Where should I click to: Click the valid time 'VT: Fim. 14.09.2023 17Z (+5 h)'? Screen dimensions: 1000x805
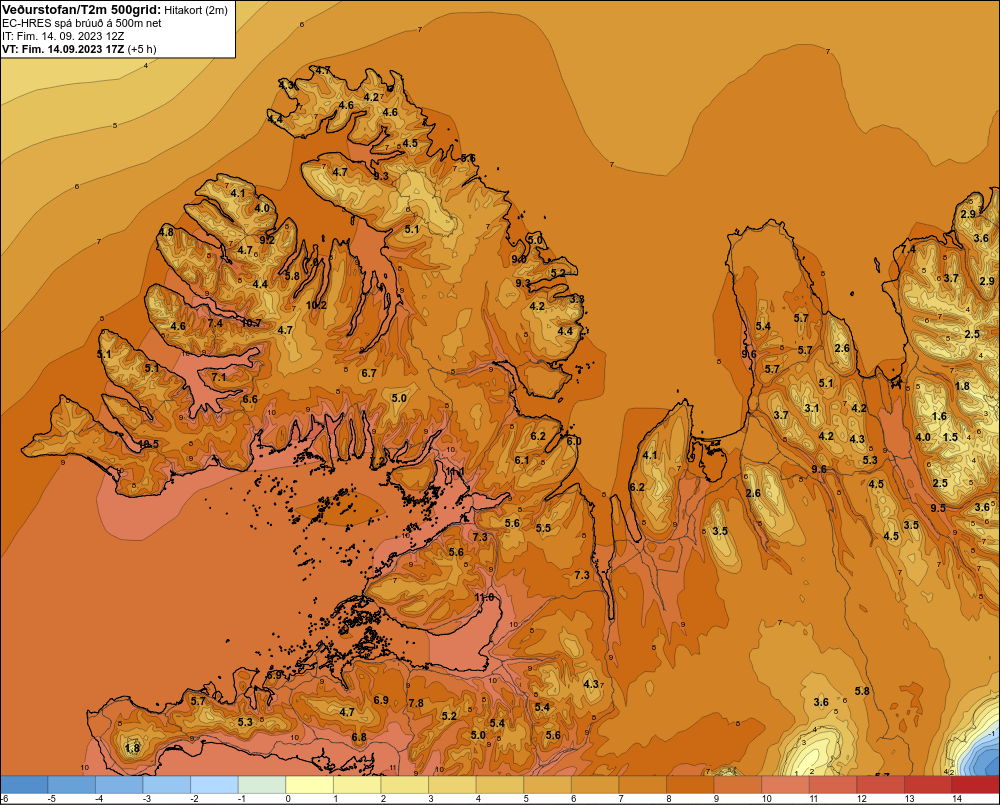tap(79, 49)
